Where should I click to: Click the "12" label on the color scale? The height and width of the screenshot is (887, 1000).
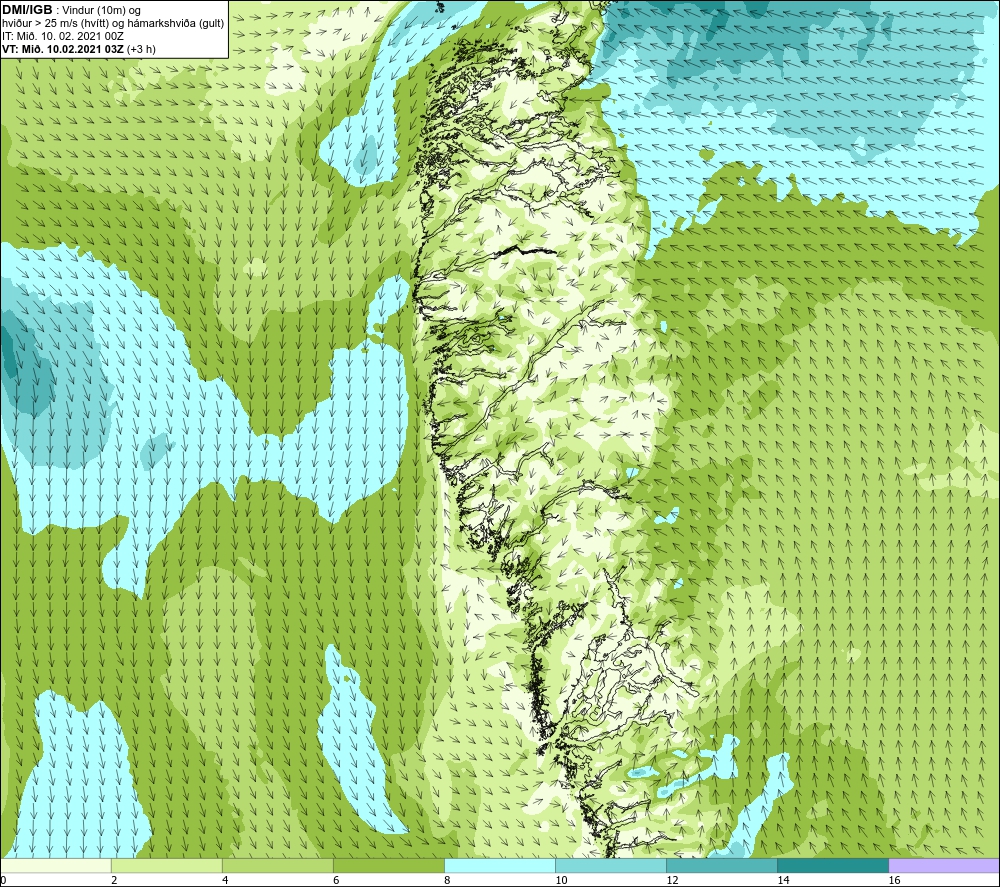tap(672, 881)
